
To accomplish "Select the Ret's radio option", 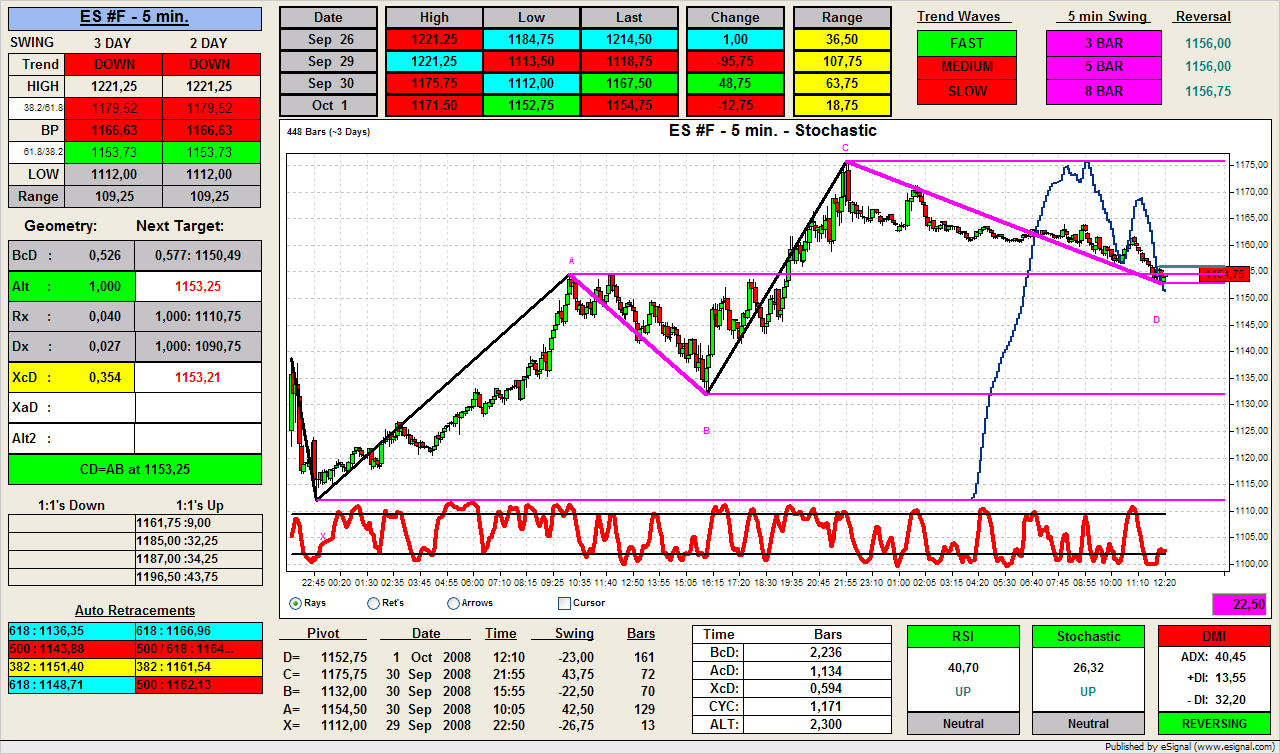I will pyautogui.click(x=374, y=603).
